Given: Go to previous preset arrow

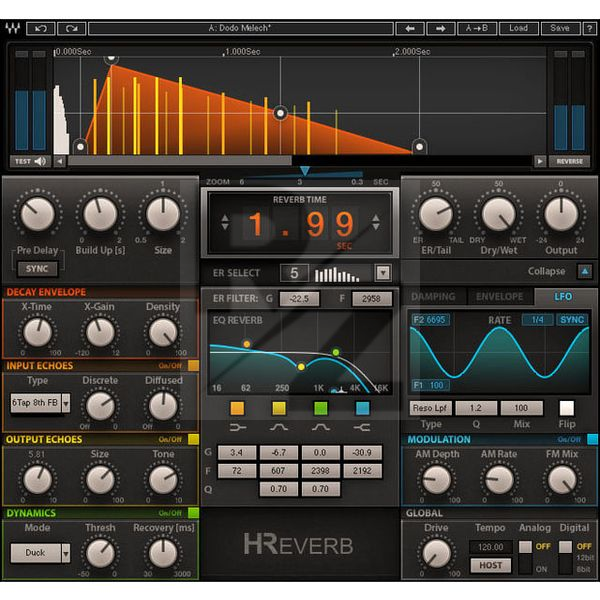Looking at the screenshot, I should [x=410, y=28].
